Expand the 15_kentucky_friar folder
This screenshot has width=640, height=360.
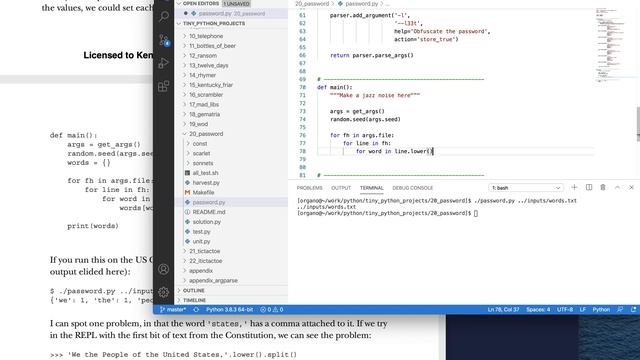(211, 85)
